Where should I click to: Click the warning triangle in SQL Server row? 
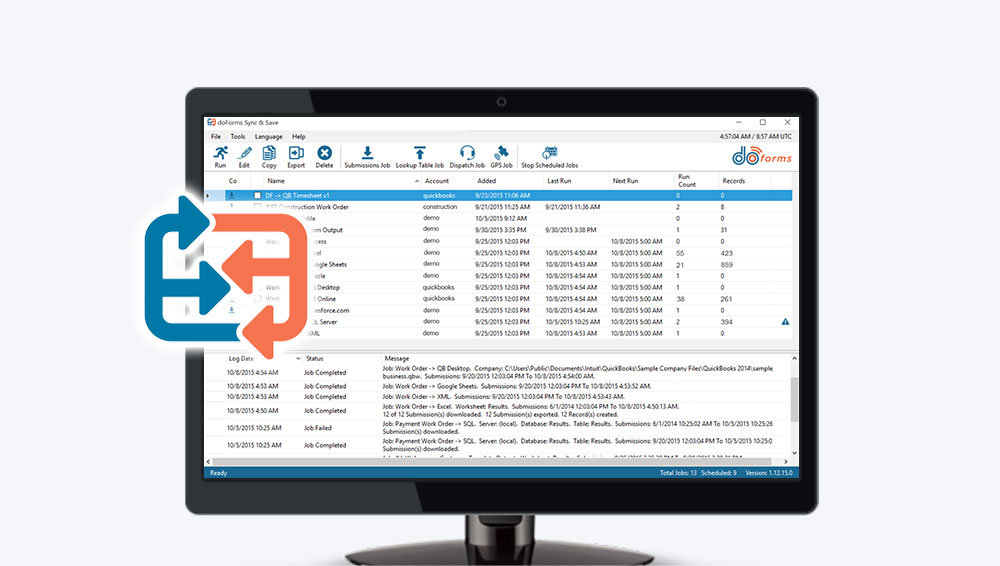coord(785,322)
